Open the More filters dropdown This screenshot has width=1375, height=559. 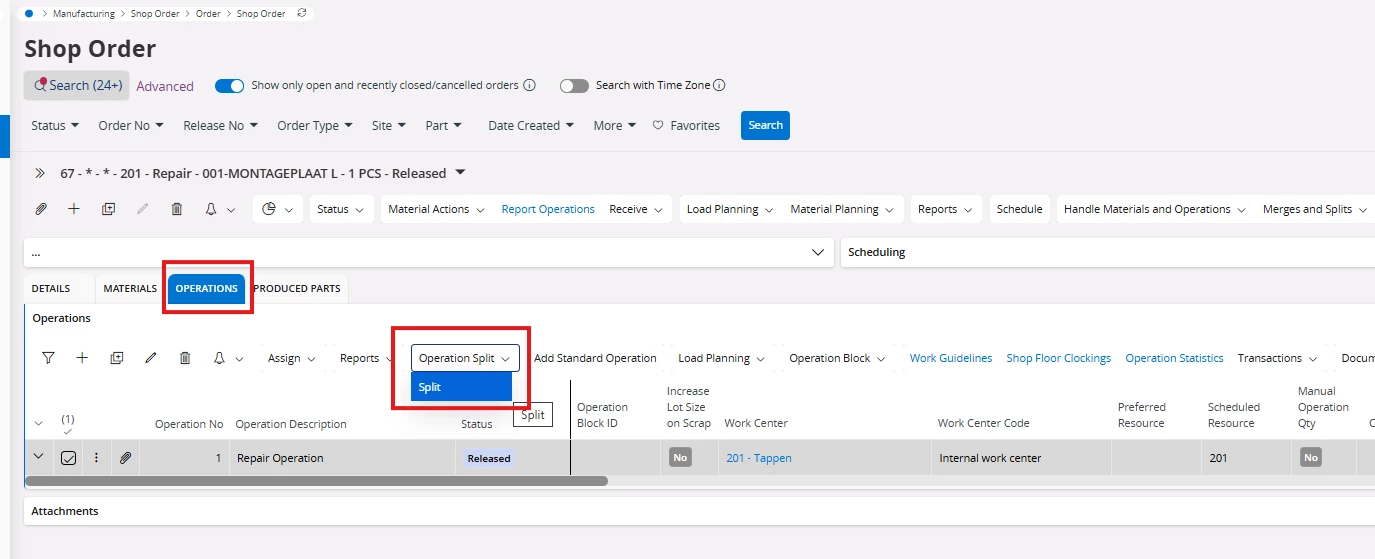click(615, 126)
